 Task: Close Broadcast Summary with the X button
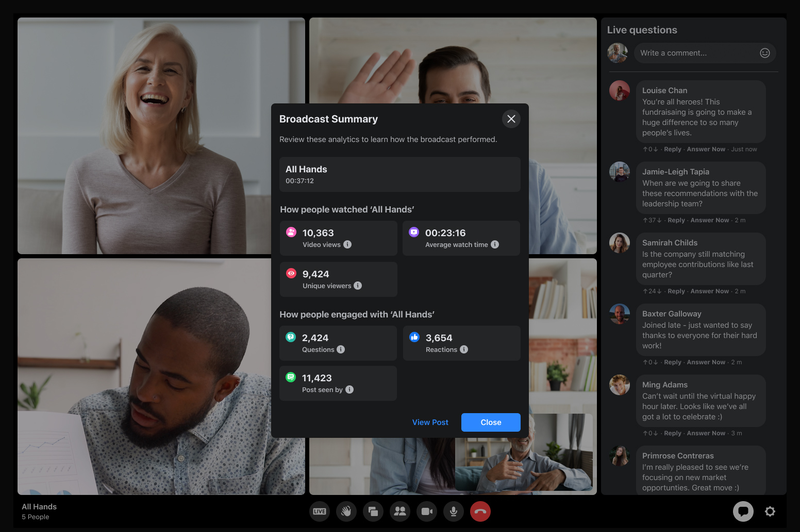point(511,119)
